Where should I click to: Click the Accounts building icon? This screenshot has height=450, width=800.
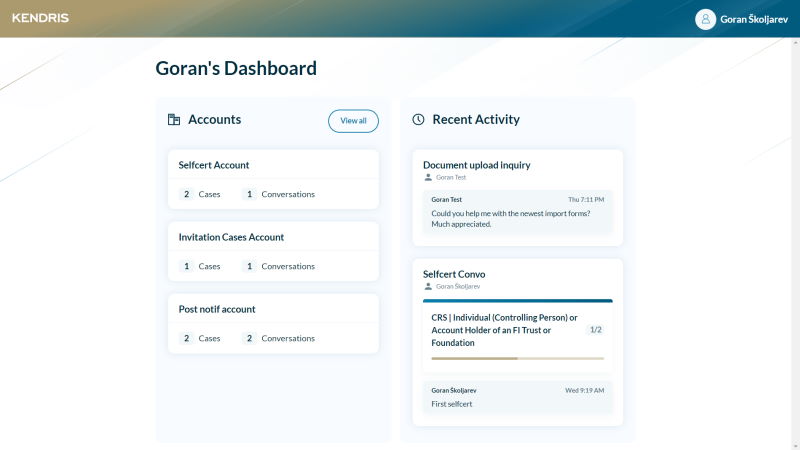click(x=174, y=120)
